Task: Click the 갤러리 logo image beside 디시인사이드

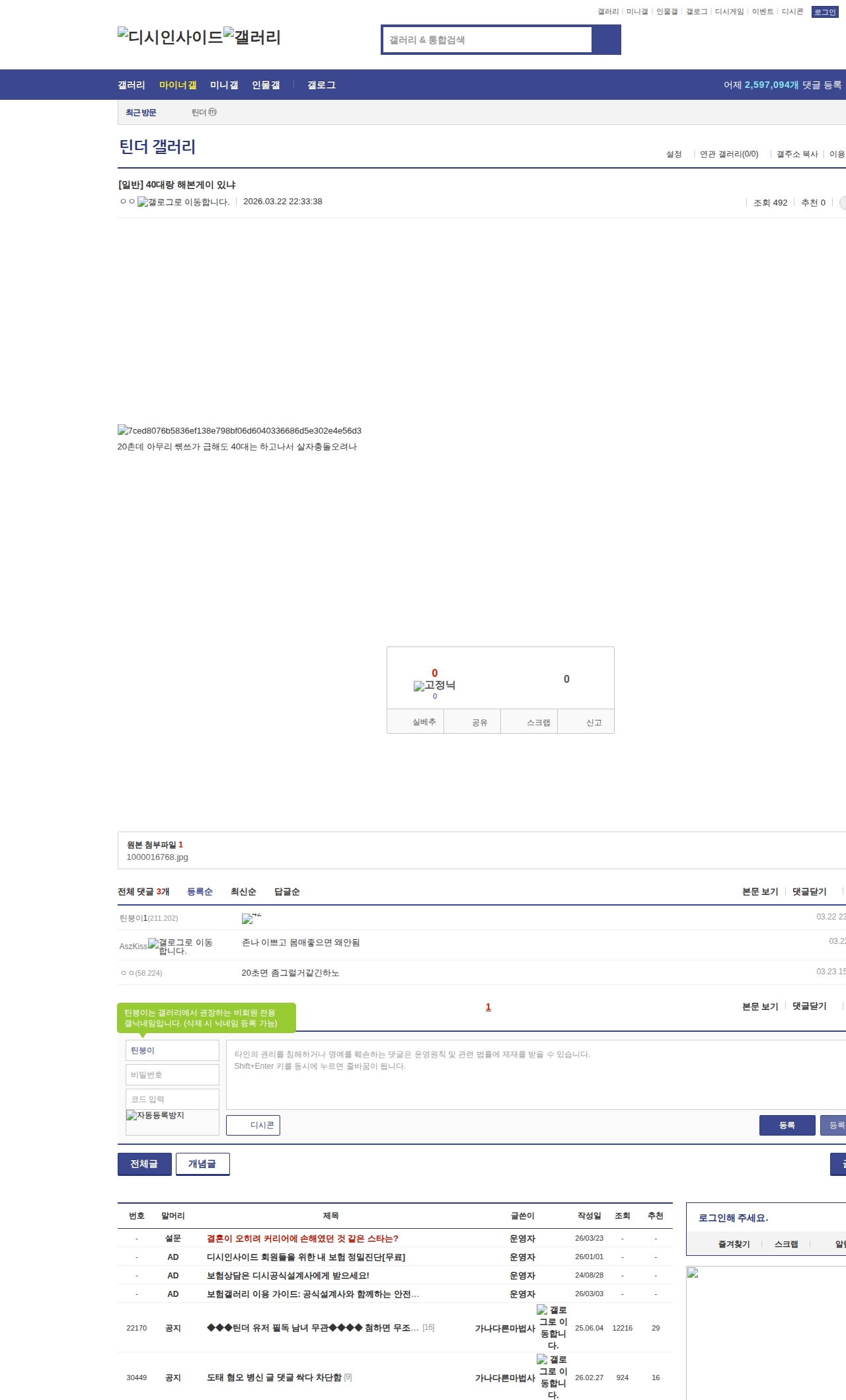Action: [252, 37]
